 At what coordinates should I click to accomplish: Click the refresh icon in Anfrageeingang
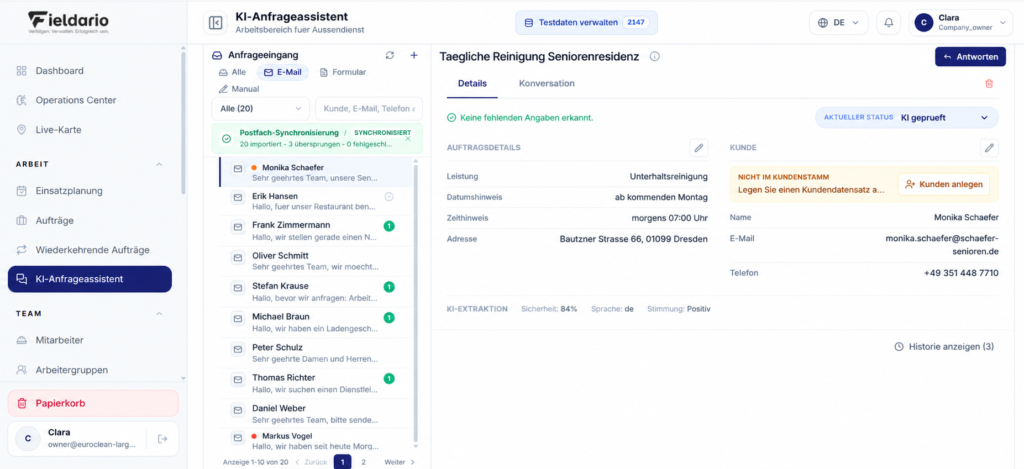click(390, 56)
